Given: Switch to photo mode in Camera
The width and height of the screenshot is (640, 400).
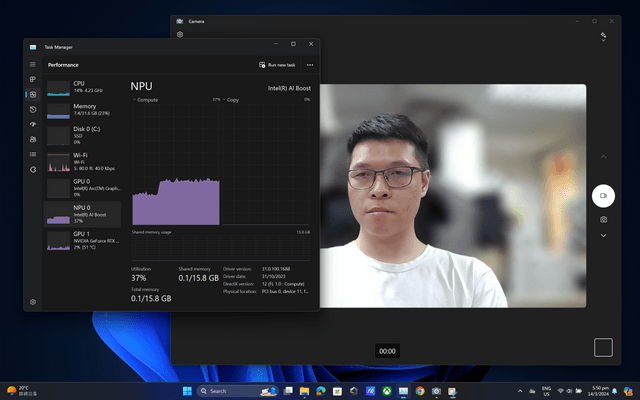Looking at the screenshot, I should [603, 220].
